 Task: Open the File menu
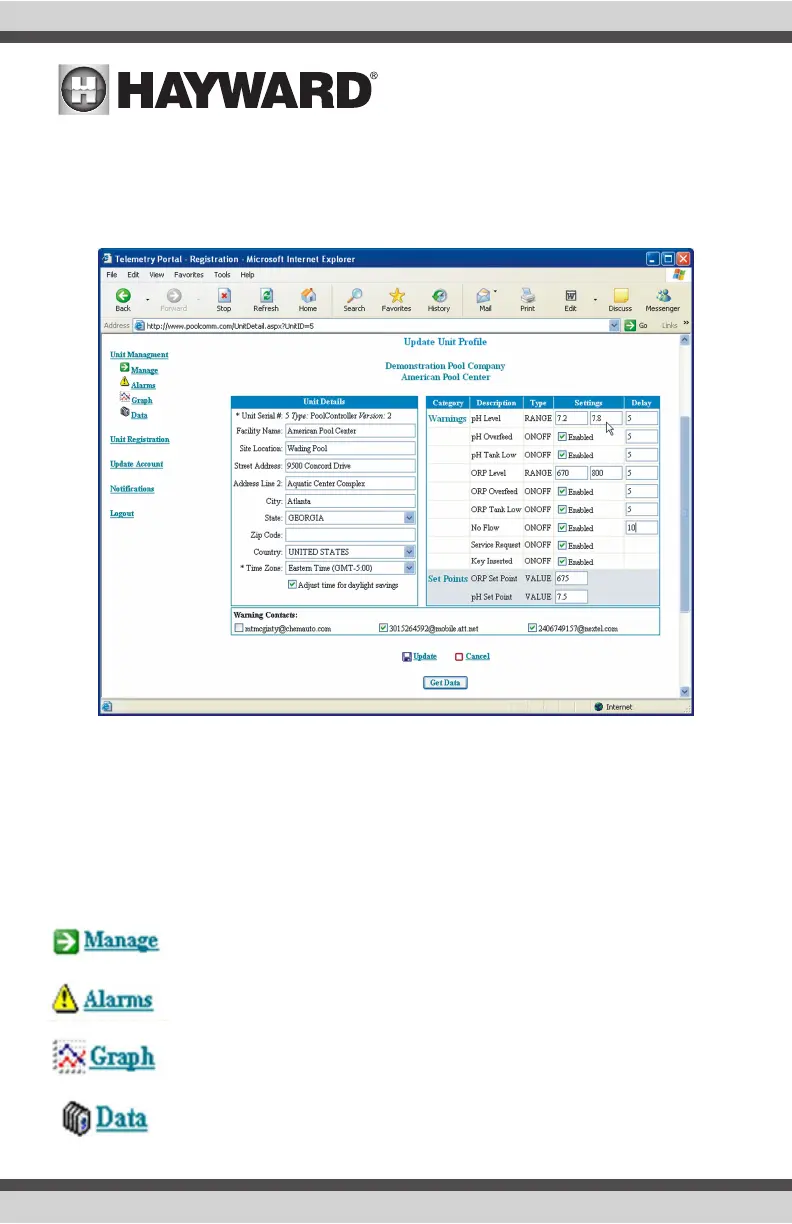pyautogui.click(x=110, y=274)
